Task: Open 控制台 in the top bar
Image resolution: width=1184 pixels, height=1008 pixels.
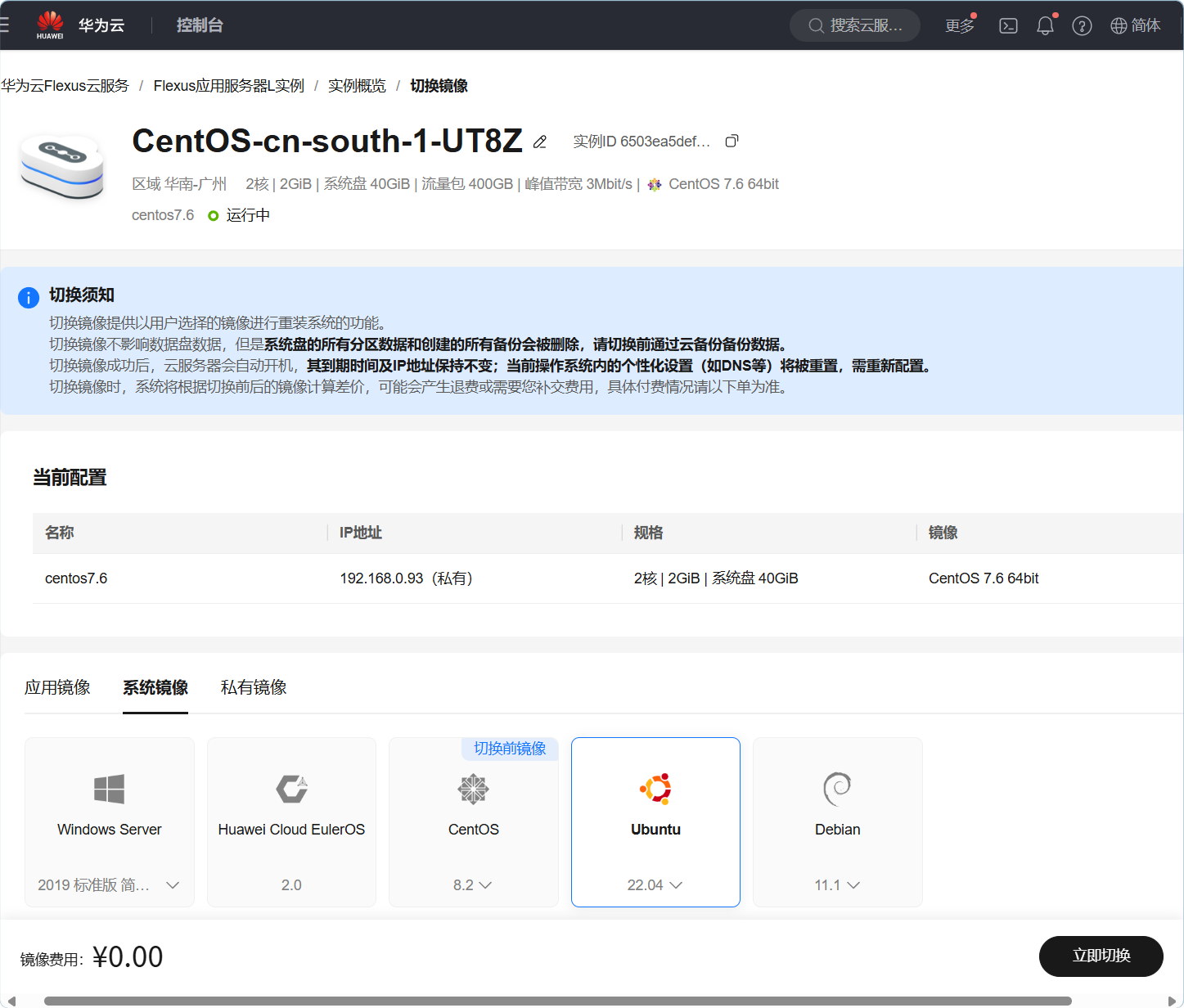Action: pyautogui.click(x=200, y=25)
